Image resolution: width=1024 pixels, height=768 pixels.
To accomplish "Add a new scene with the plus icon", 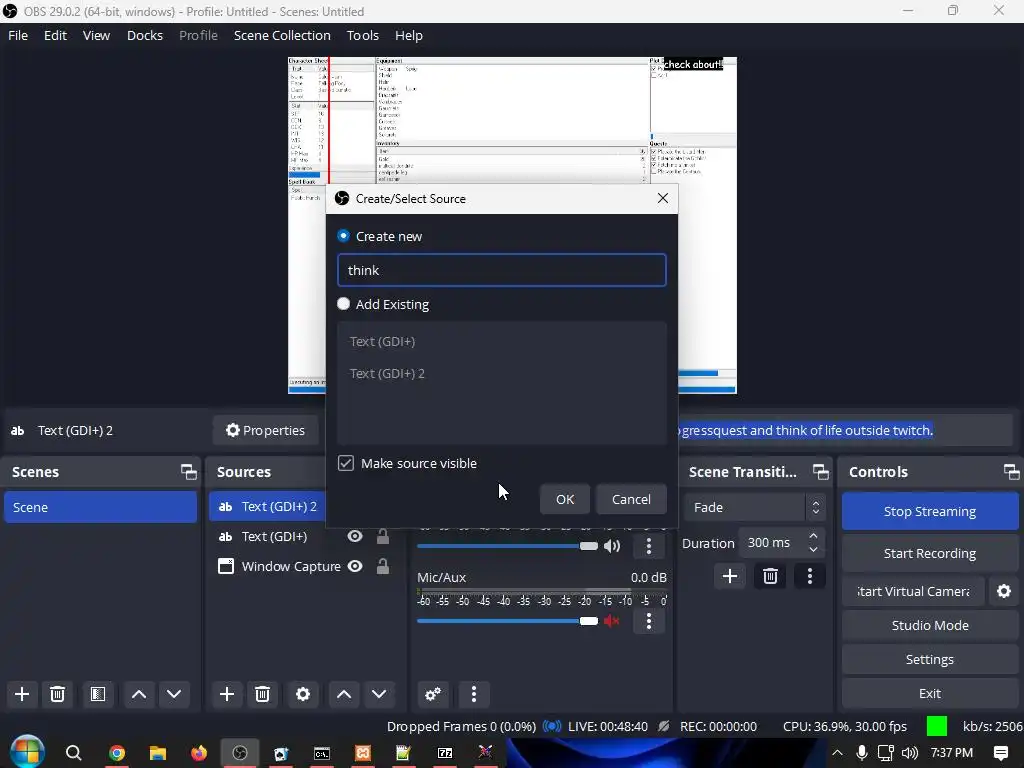I will click(22, 694).
